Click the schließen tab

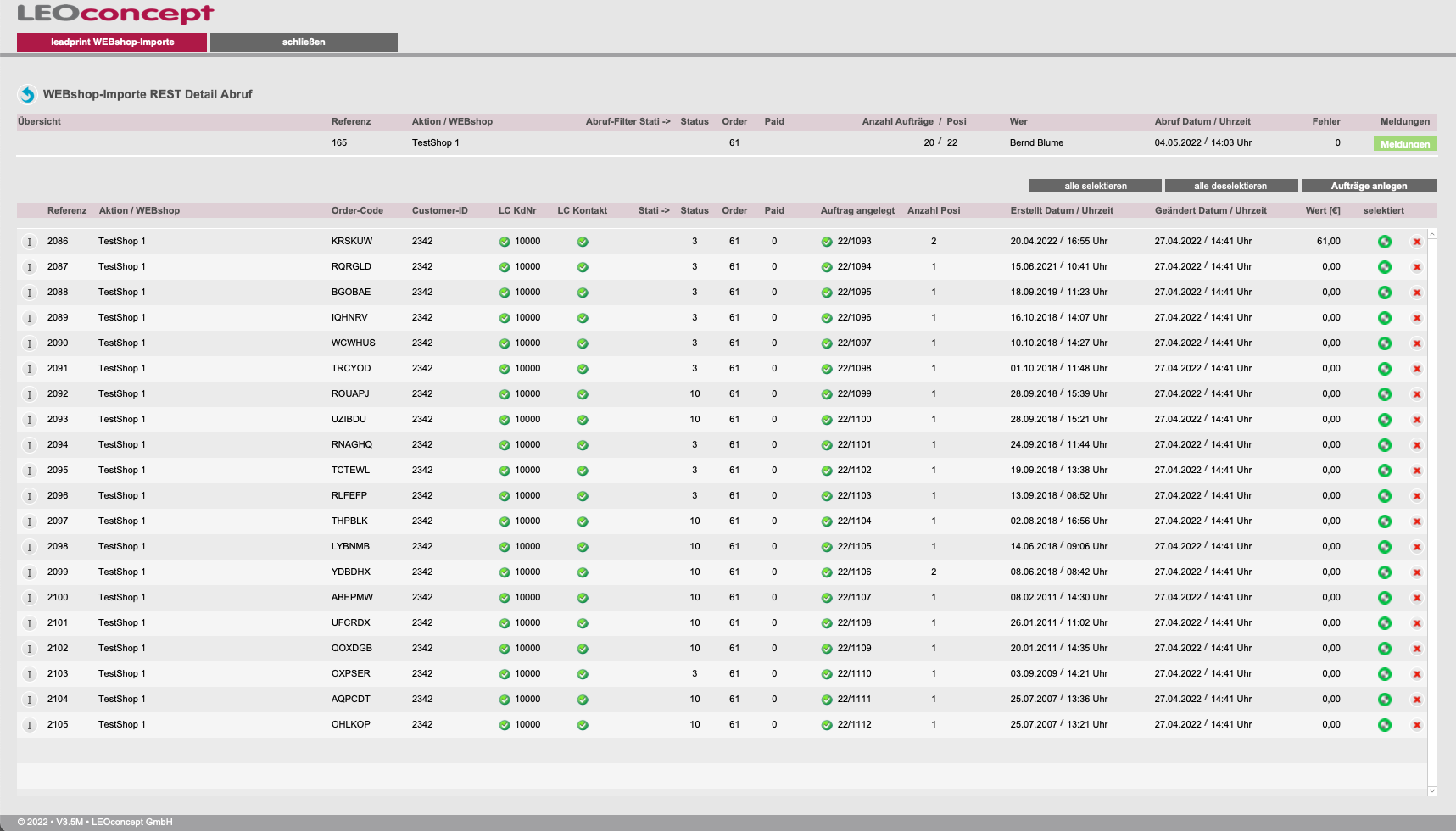(x=304, y=42)
